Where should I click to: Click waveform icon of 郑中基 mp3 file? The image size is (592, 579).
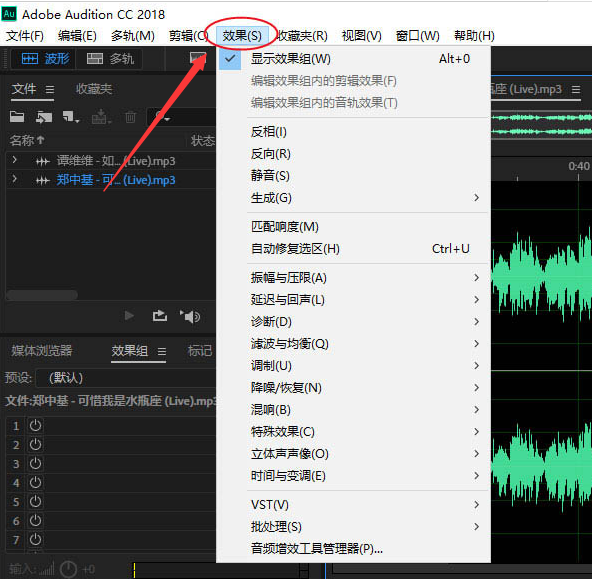point(43,180)
